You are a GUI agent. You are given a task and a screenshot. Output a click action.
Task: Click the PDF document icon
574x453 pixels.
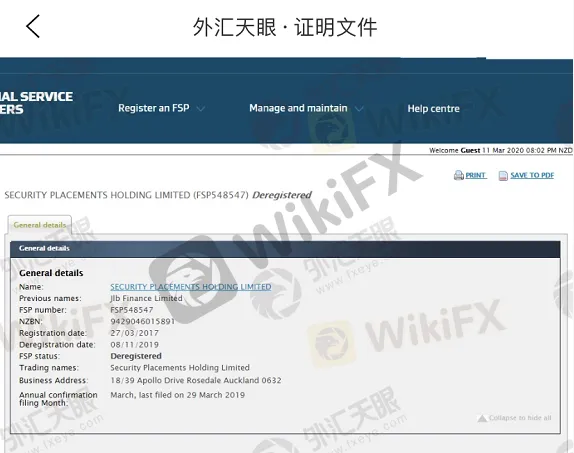[503, 176]
